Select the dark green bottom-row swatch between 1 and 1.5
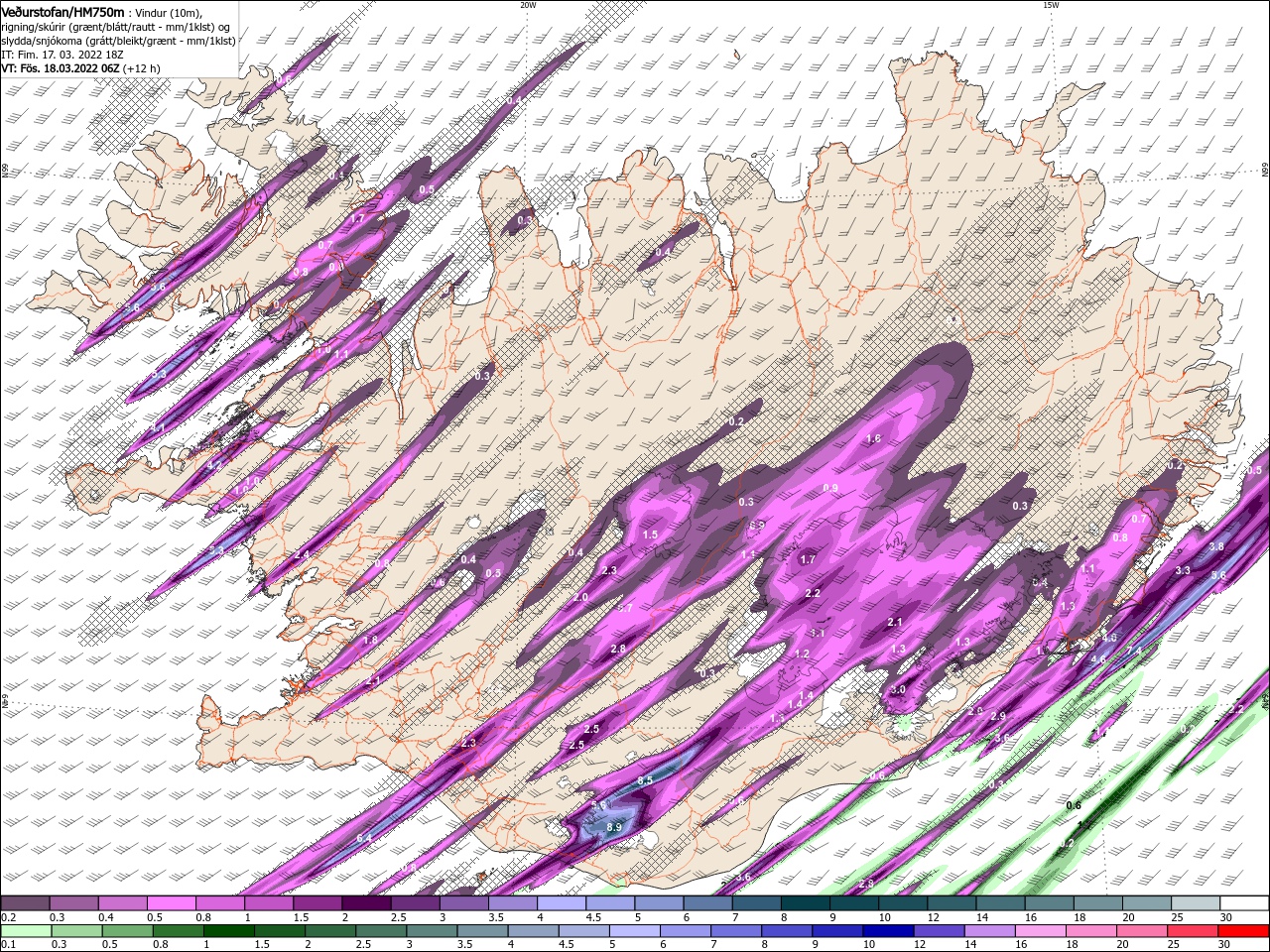Screen dimensions: 1270x952 click(229, 931)
